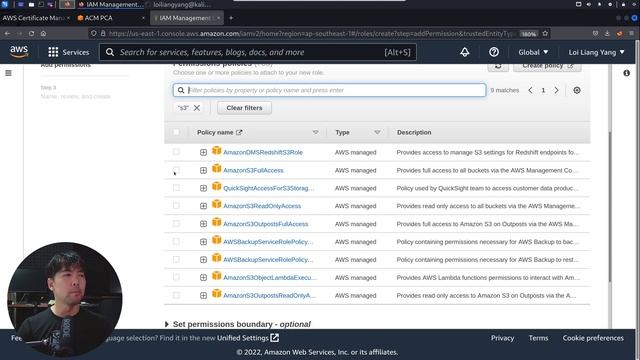
Task: Open the AmazonS3OutpostsFullAccess policy link
Action: [266, 224]
